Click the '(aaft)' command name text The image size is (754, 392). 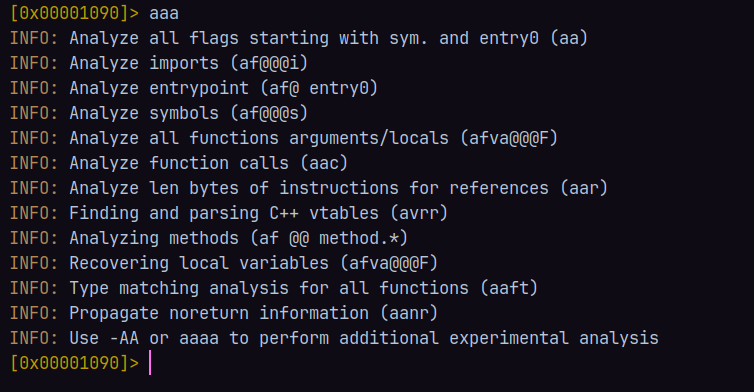(x=509, y=288)
